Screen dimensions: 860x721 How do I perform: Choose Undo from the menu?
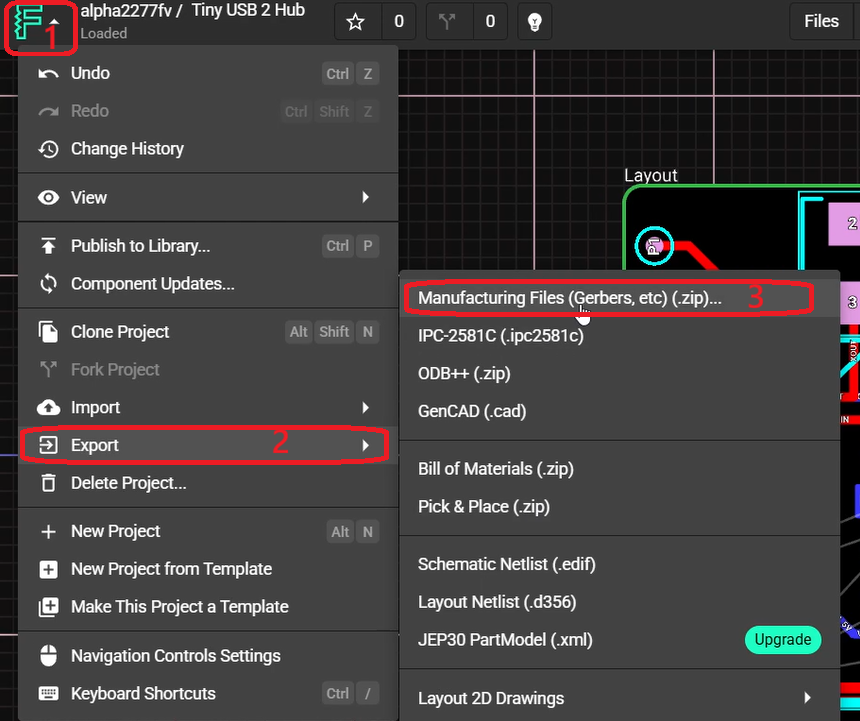(x=208, y=73)
